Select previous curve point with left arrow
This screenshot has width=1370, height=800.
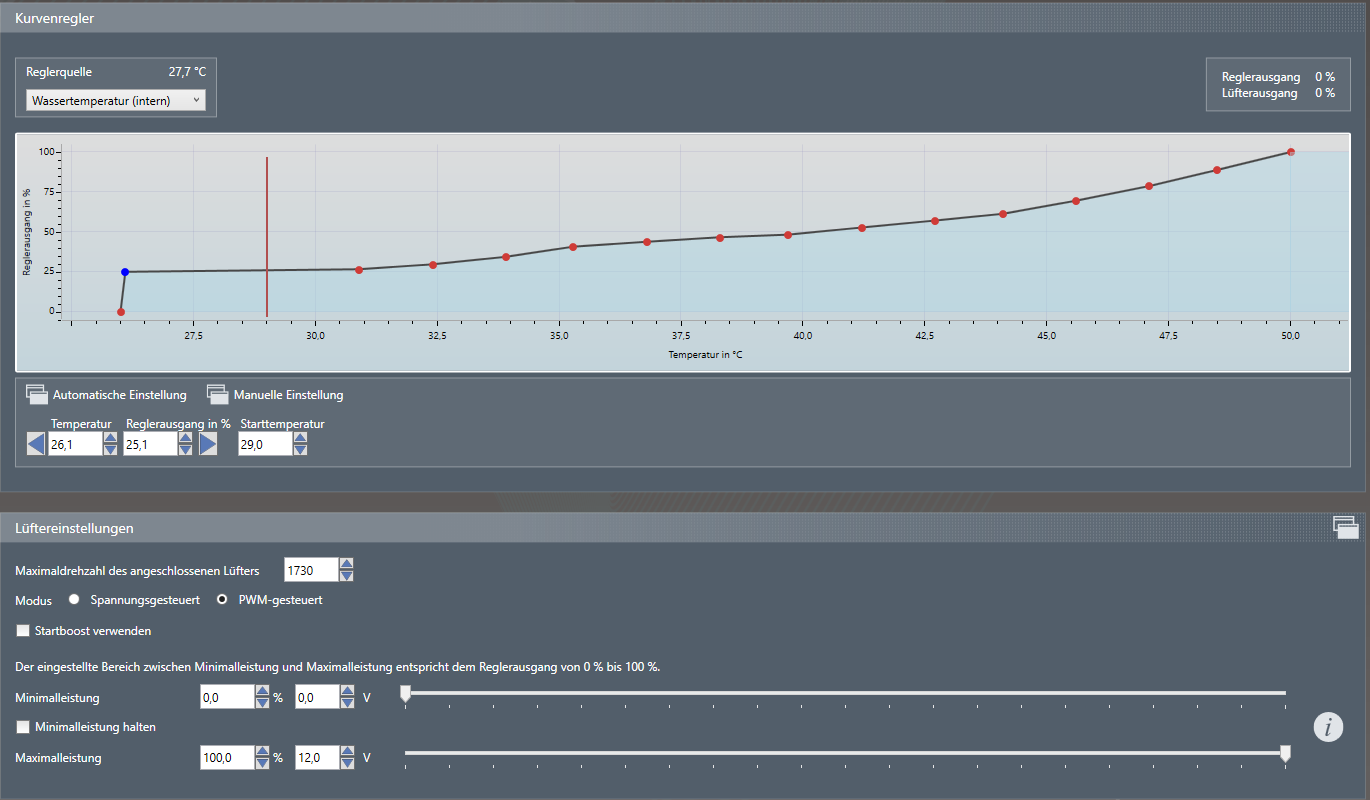[x=36, y=443]
